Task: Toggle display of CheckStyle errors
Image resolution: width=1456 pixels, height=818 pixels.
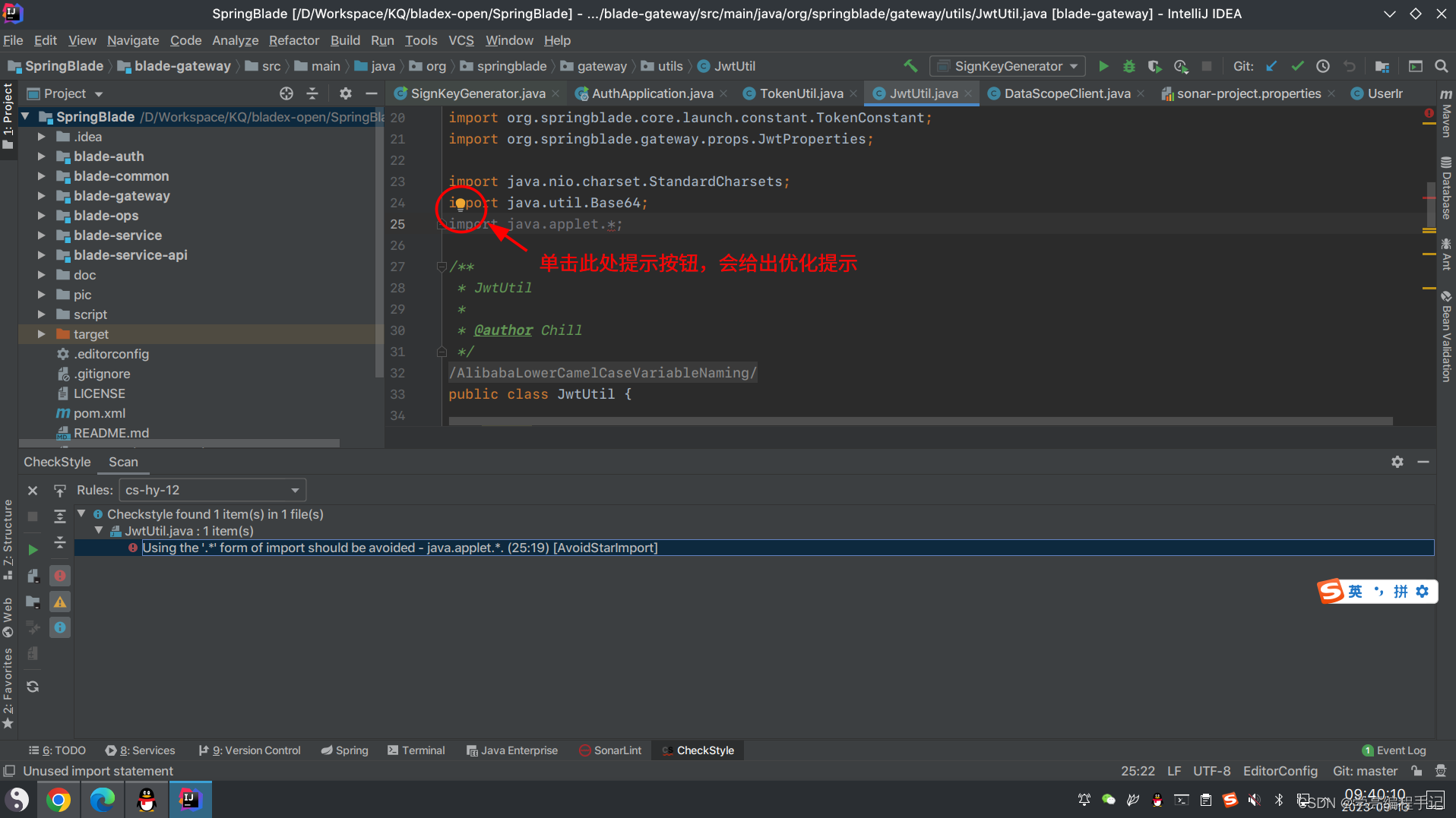Action: 60,576
